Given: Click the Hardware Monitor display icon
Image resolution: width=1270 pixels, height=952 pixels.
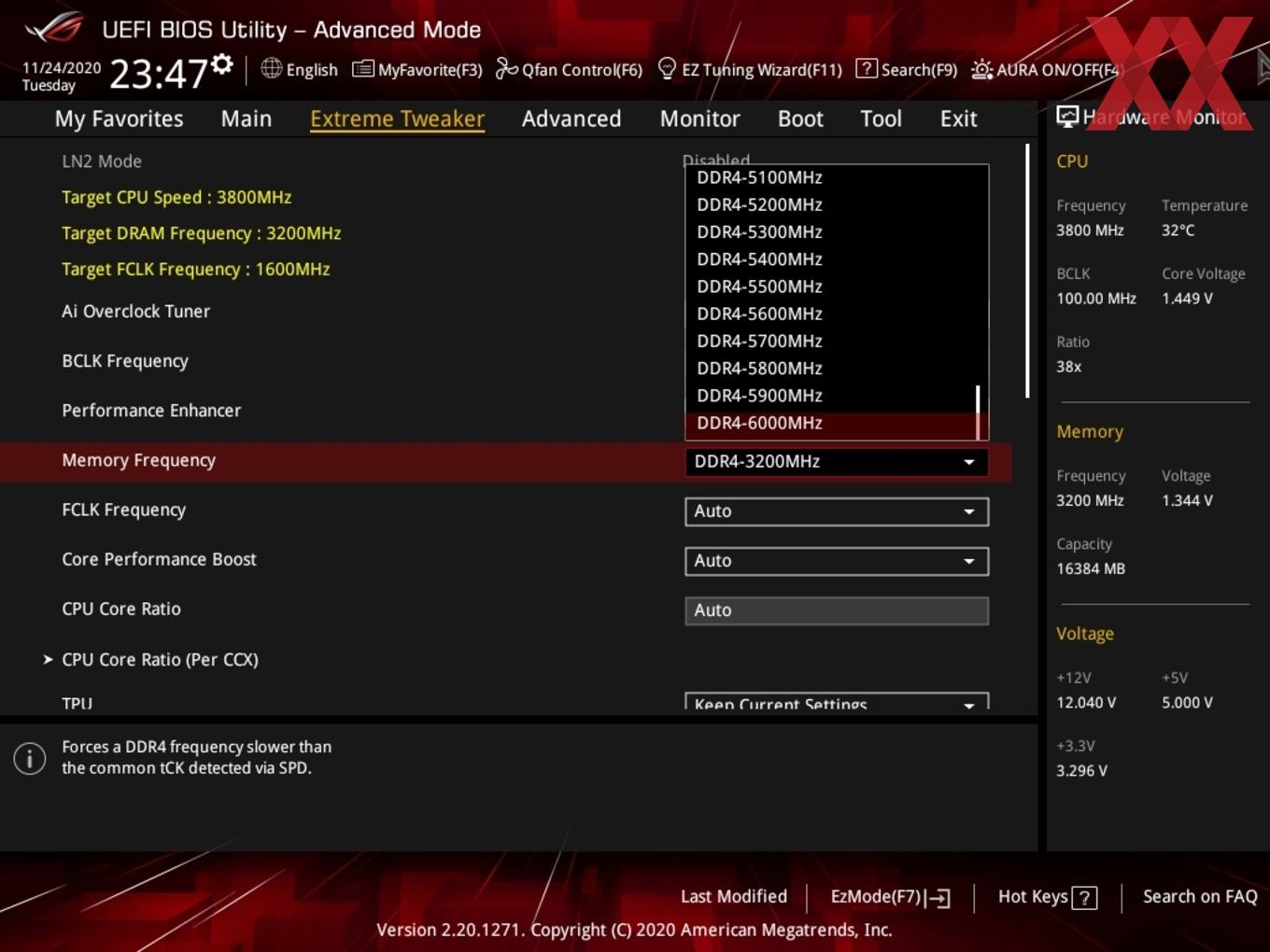Looking at the screenshot, I should click(1066, 116).
